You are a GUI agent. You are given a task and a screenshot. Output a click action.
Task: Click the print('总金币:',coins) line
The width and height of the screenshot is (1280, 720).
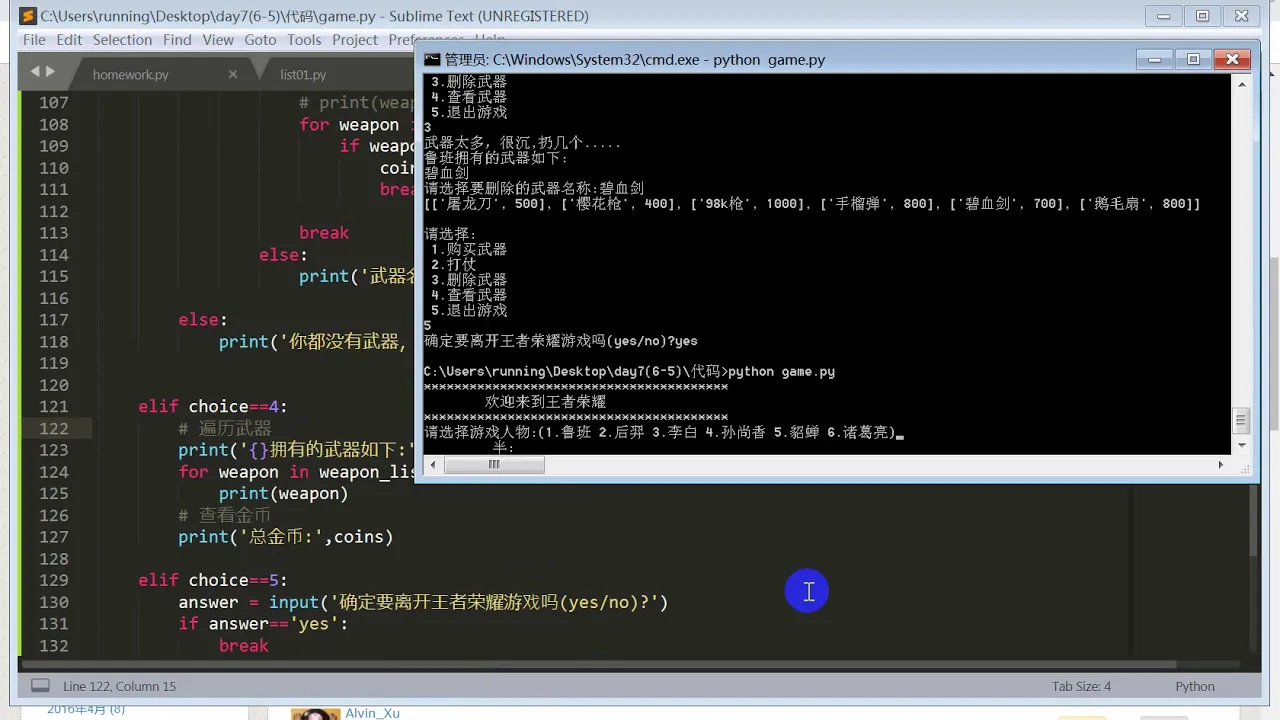tap(286, 537)
